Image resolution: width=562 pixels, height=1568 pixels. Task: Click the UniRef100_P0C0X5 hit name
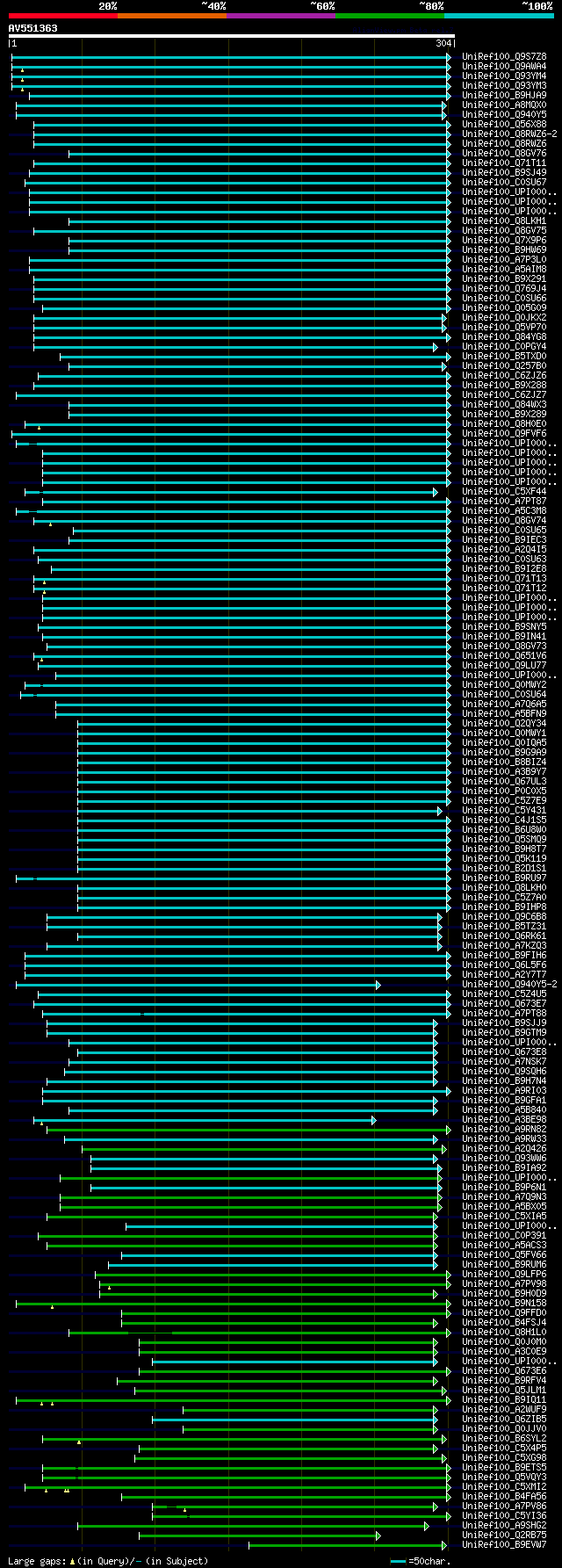pyautogui.click(x=504, y=791)
